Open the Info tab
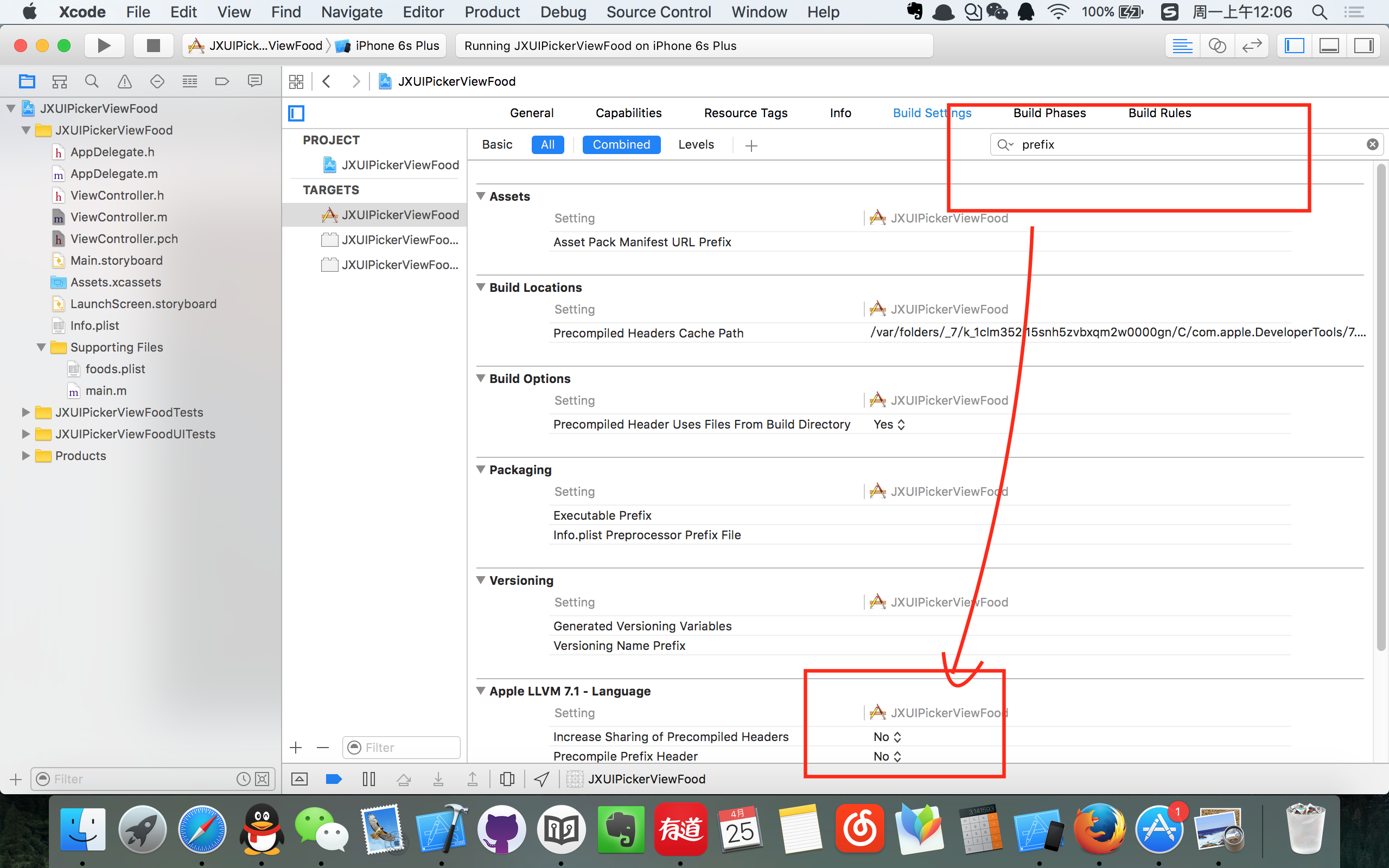1389x868 pixels. 840,113
